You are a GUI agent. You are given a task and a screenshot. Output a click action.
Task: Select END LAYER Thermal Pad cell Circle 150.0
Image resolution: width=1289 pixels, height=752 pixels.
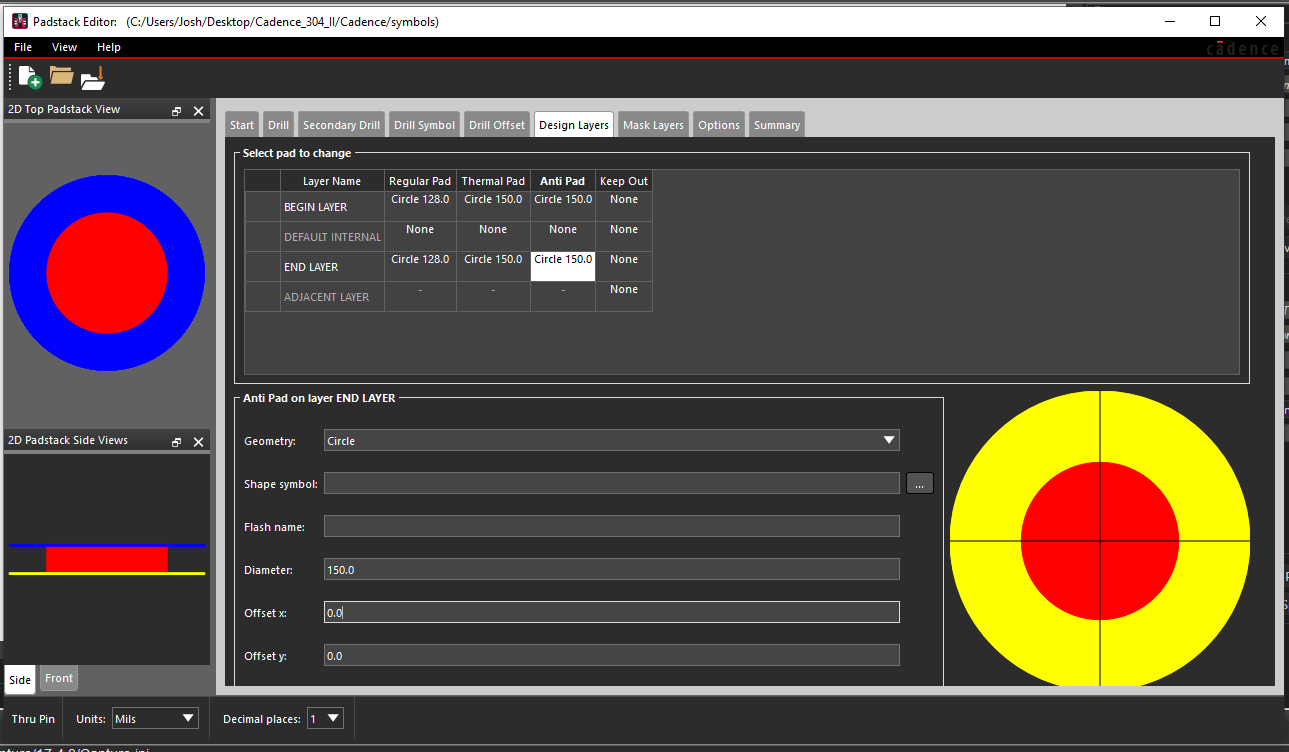point(493,267)
